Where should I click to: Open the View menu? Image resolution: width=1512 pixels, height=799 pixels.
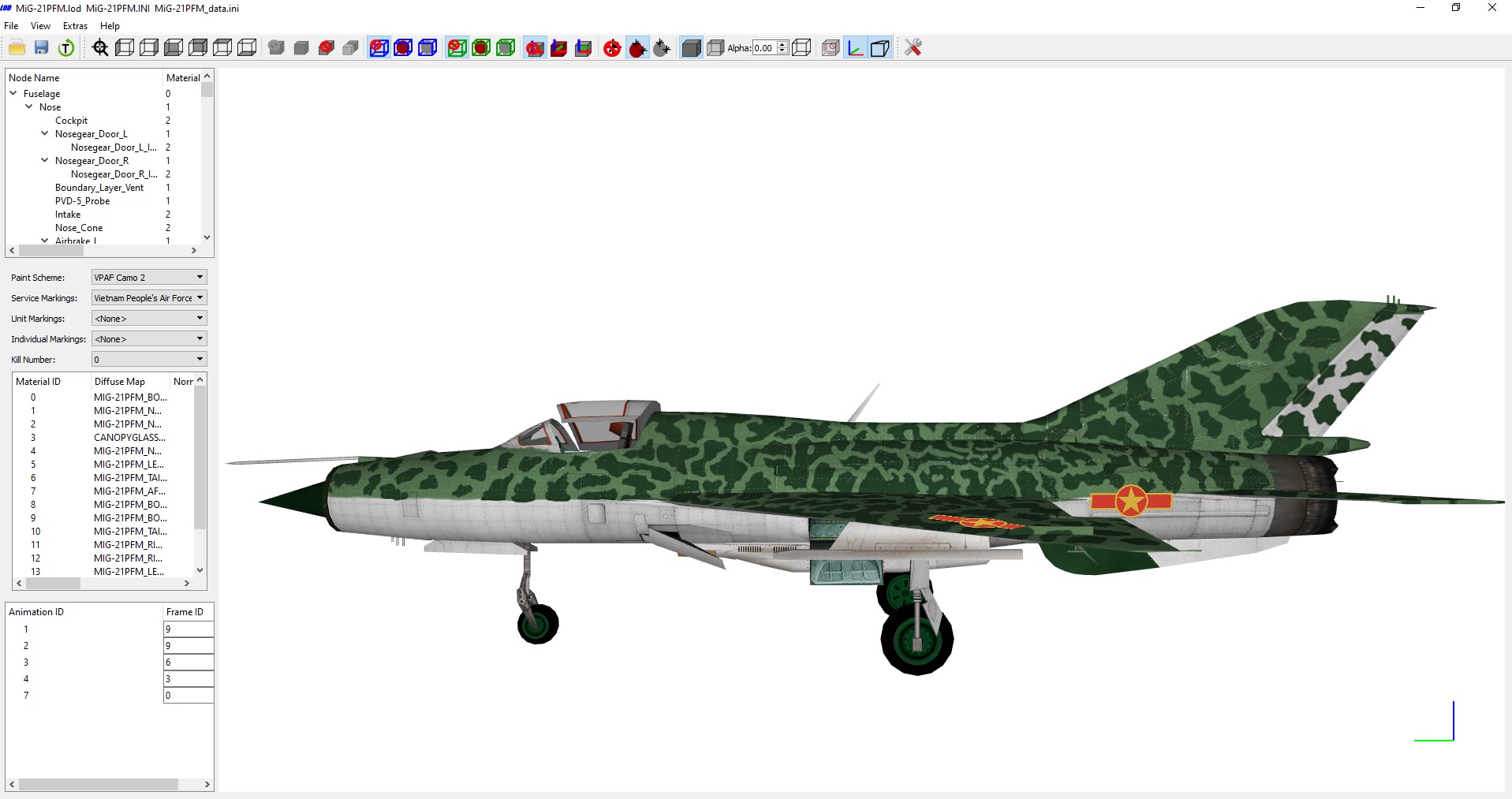[40, 26]
